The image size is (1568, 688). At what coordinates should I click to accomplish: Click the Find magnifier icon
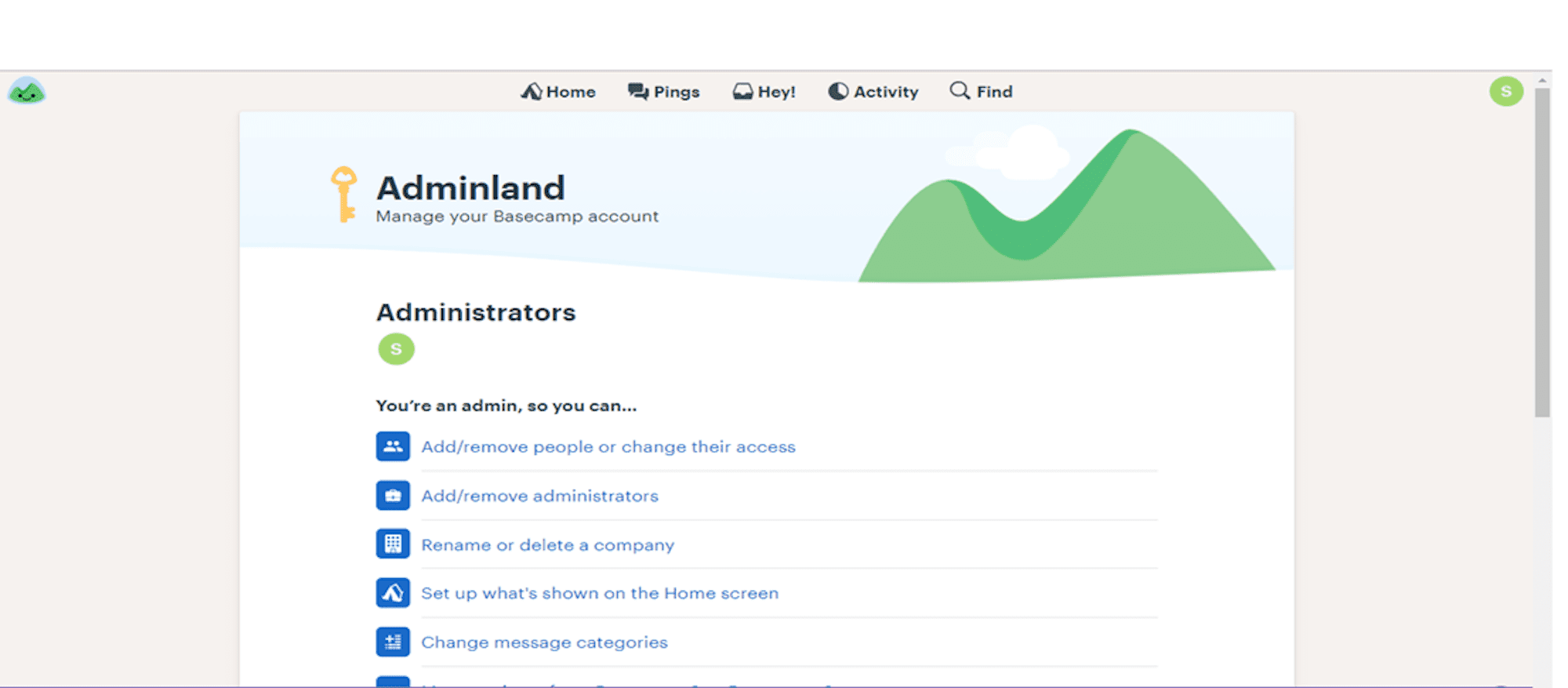(x=960, y=91)
